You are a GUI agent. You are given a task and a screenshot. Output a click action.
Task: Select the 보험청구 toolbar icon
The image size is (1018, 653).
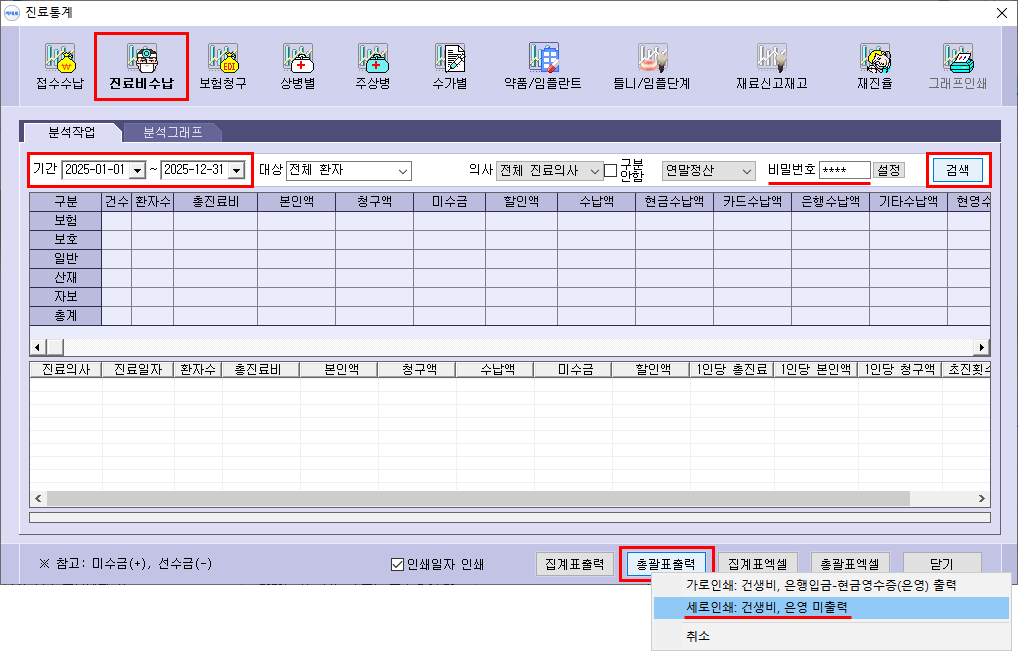click(222, 66)
